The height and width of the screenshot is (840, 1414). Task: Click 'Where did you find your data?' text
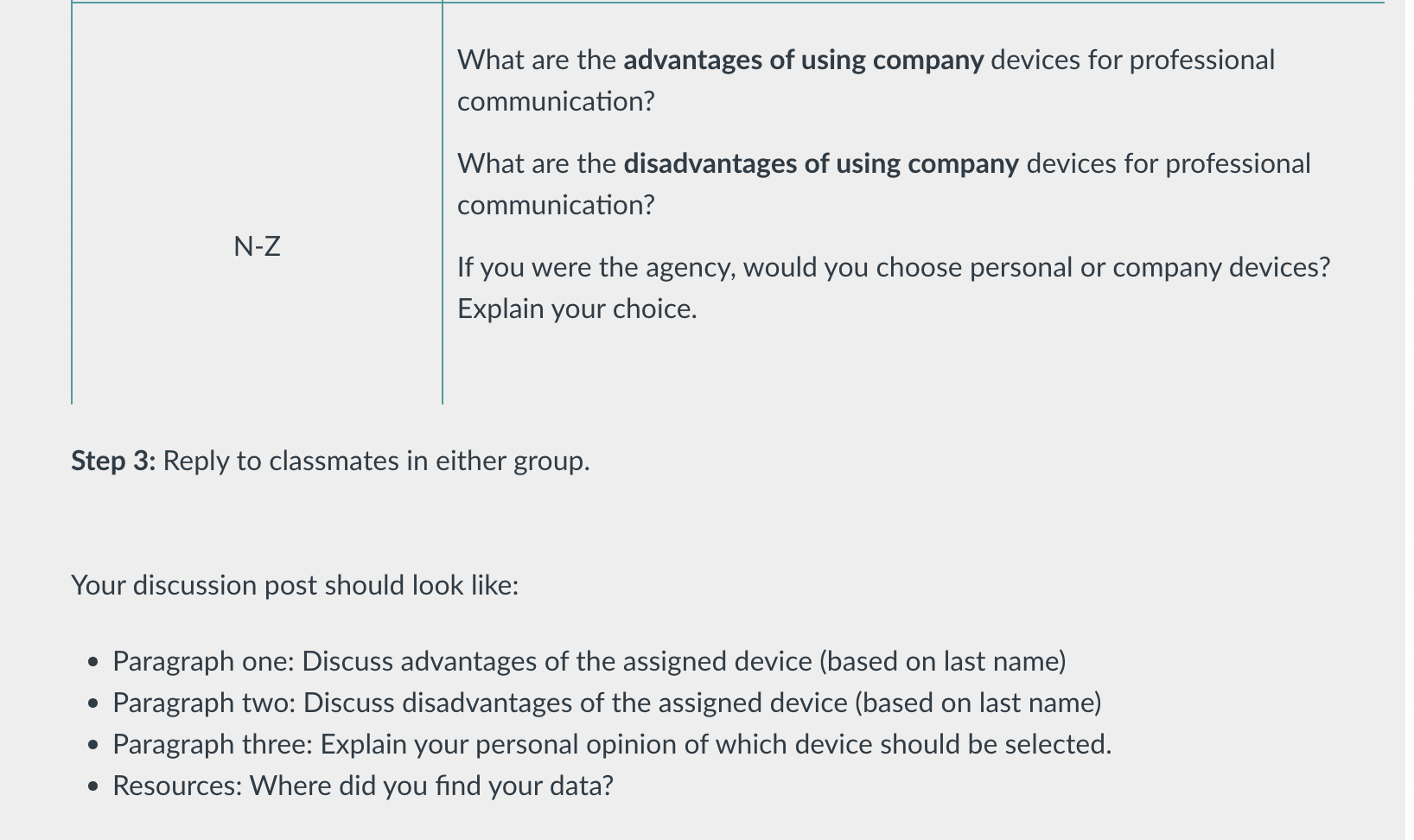[431, 786]
